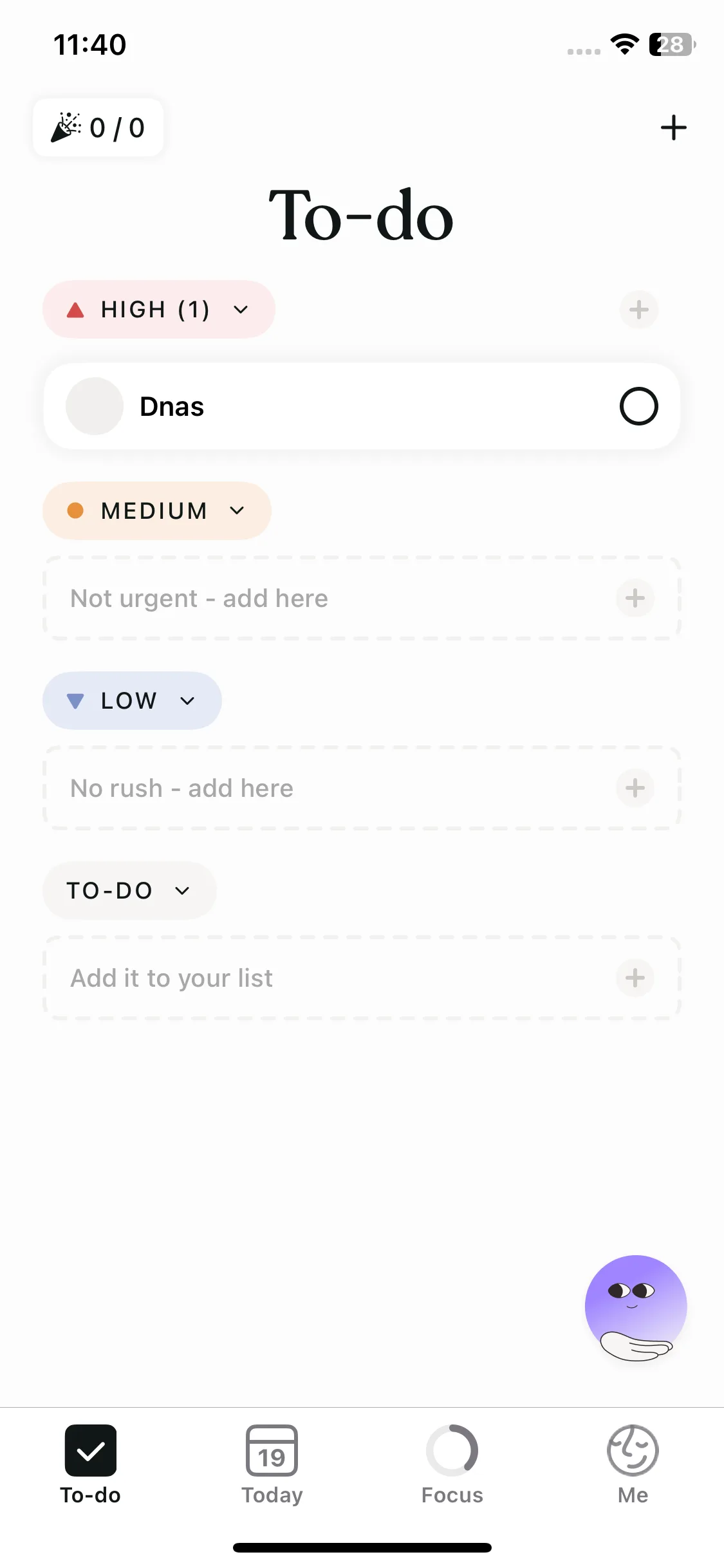
Task: Open the party popper progress counter
Action: click(98, 127)
